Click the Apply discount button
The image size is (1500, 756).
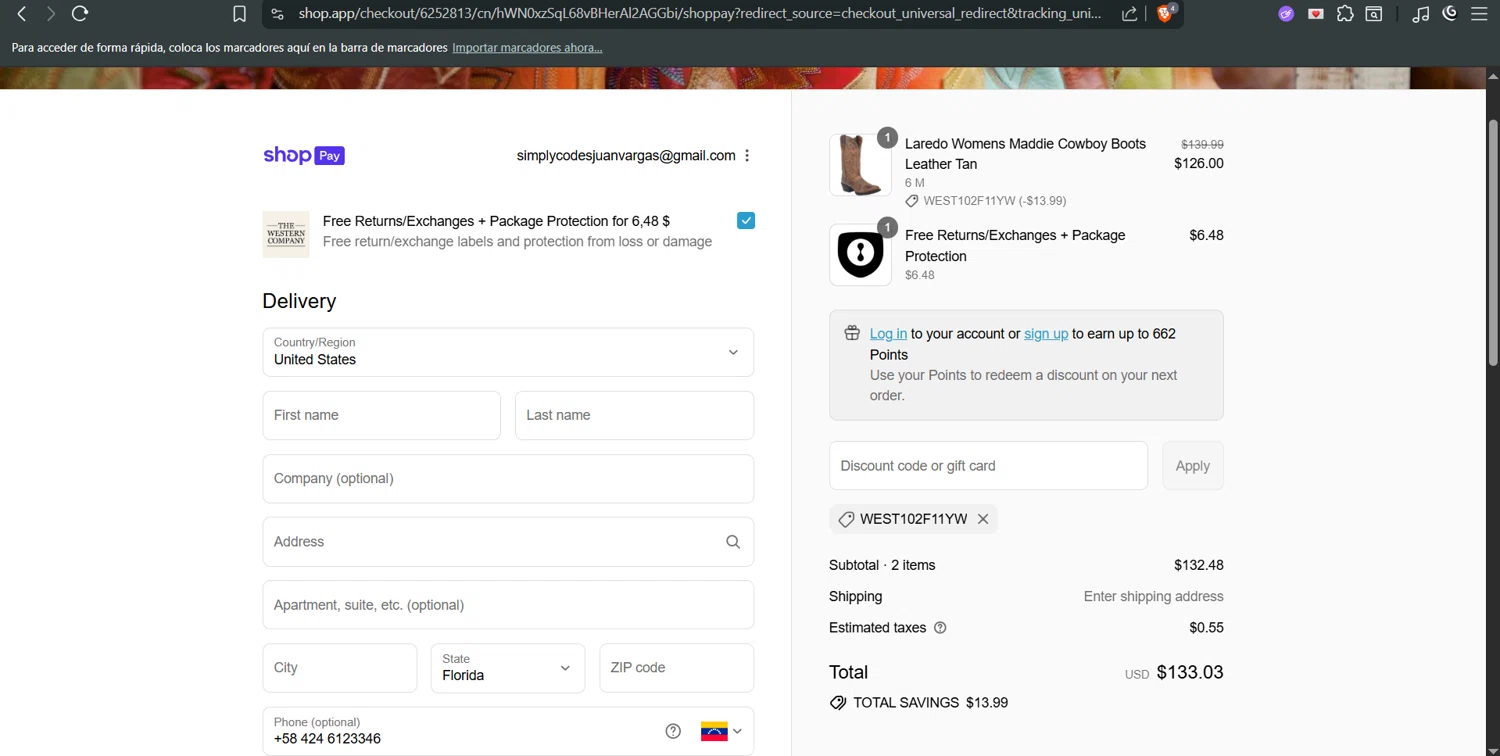pyautogui.click(x=1192, y=466)
